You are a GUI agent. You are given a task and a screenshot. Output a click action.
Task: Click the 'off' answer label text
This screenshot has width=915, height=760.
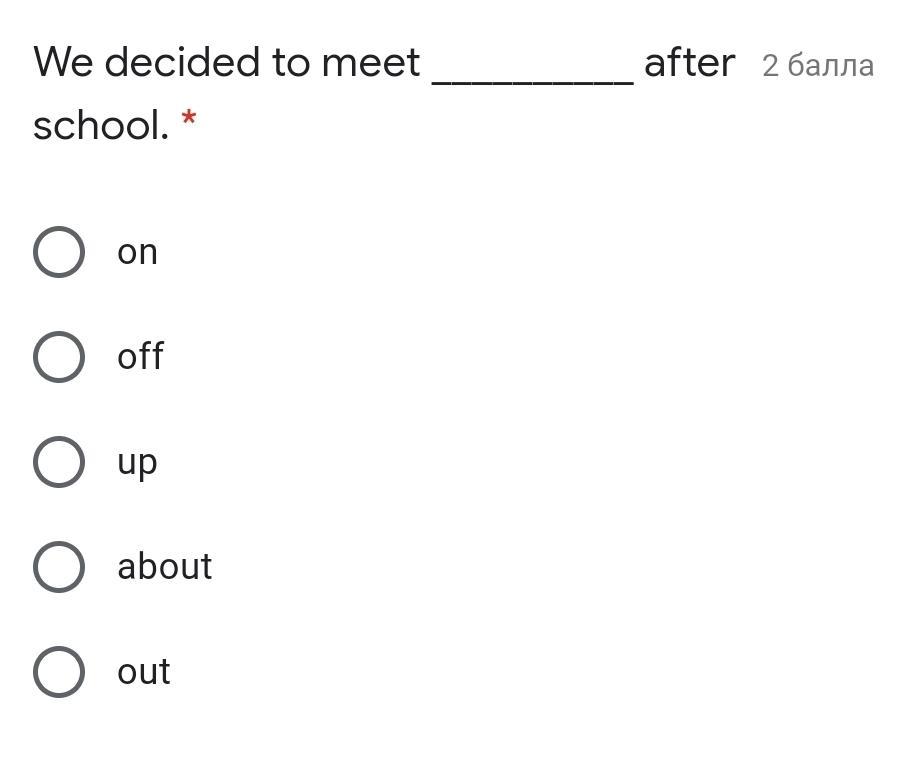click(x=140, y=356)
